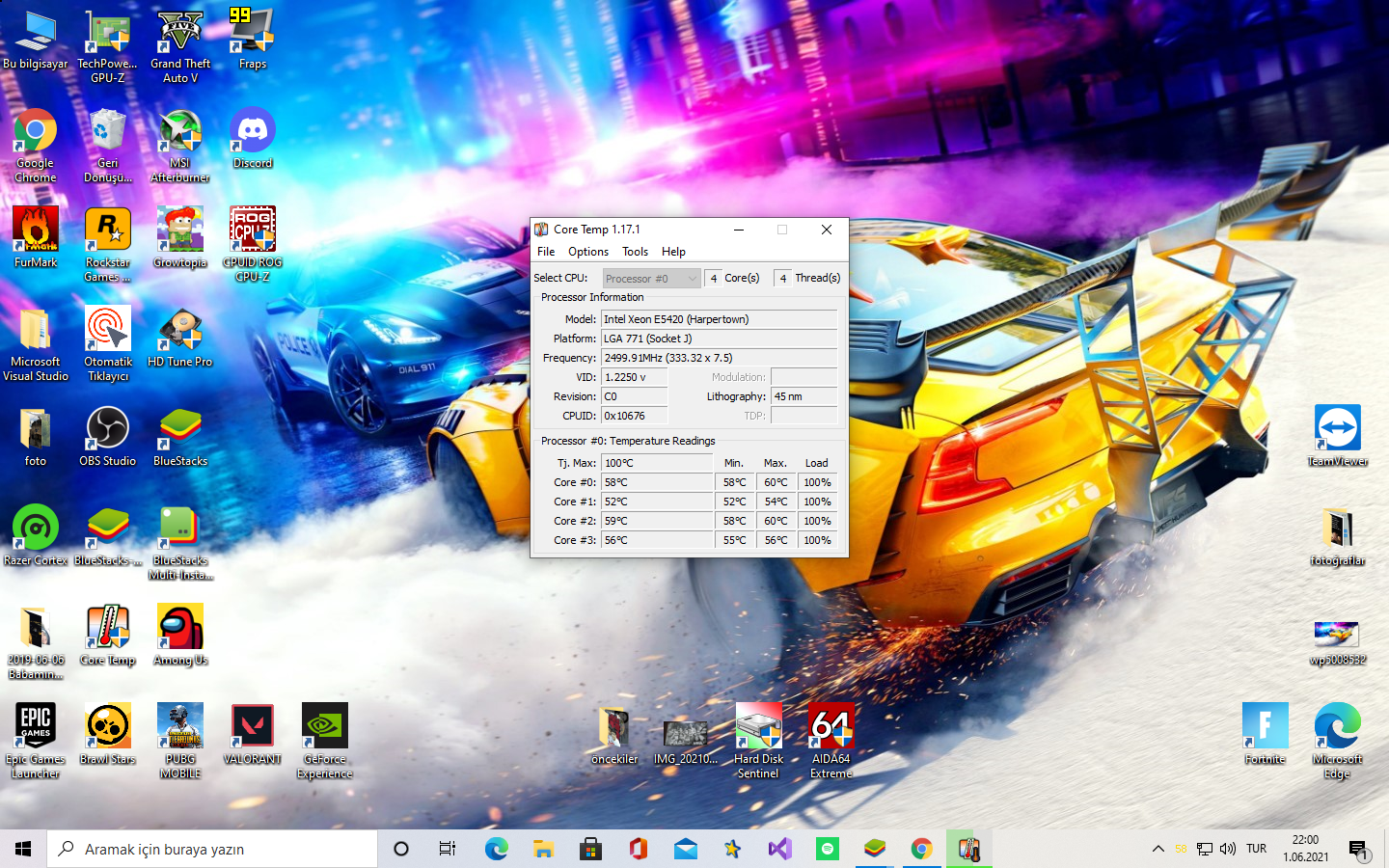Select the Hard Disk Sentinel desktop icon
Viewport: 1389px width, 868px height.
(x=759, y=742)
